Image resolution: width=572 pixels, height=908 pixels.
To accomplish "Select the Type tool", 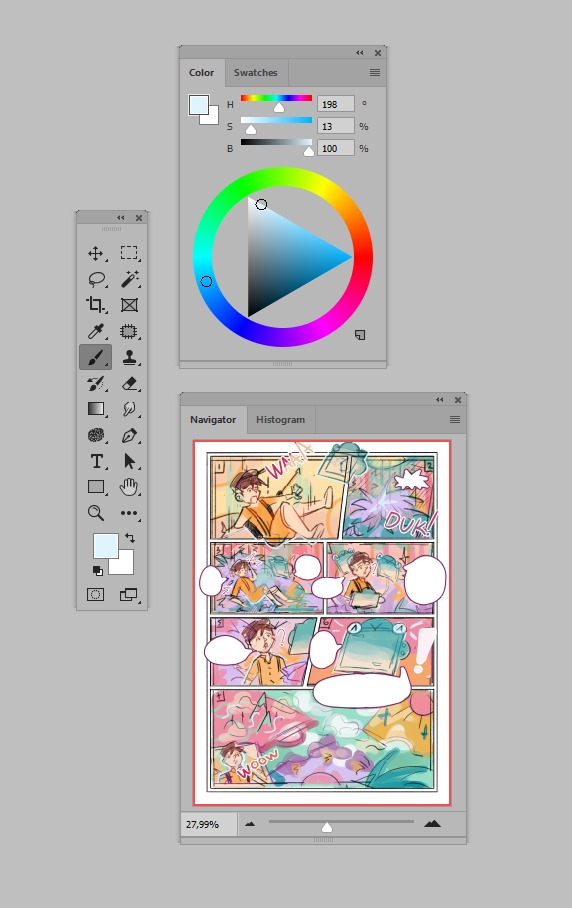I will [96, 461].
